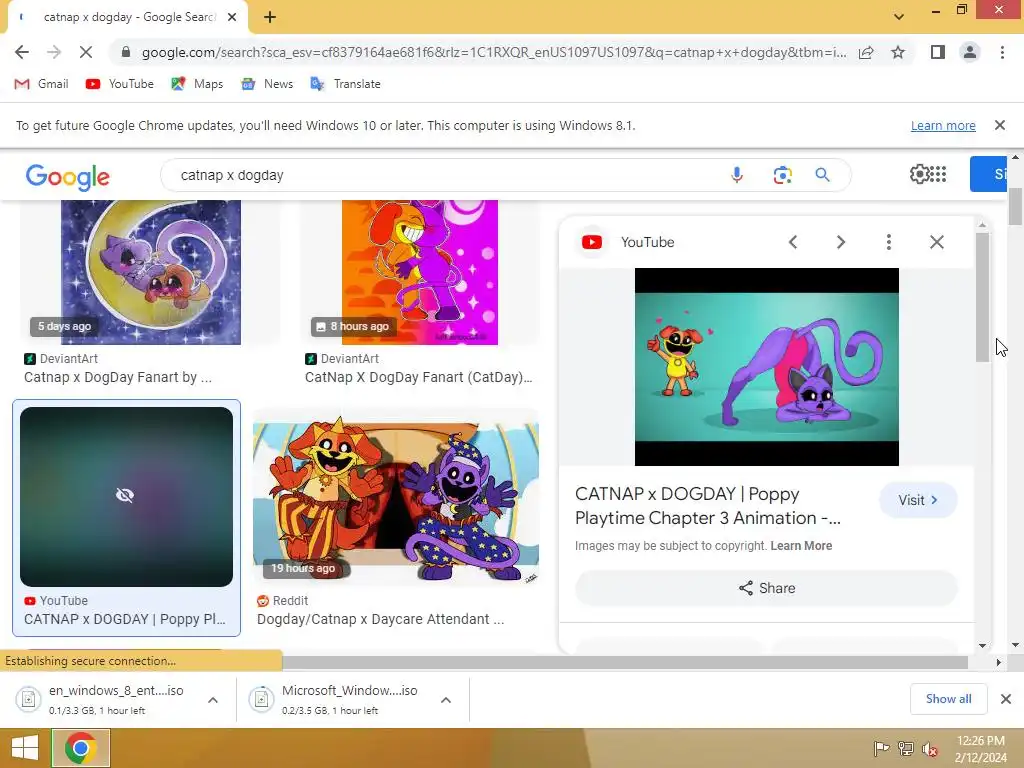Expand options for Microsoft_Window iso download
This screenshot has height=768, width=1024.
[446, 700]
